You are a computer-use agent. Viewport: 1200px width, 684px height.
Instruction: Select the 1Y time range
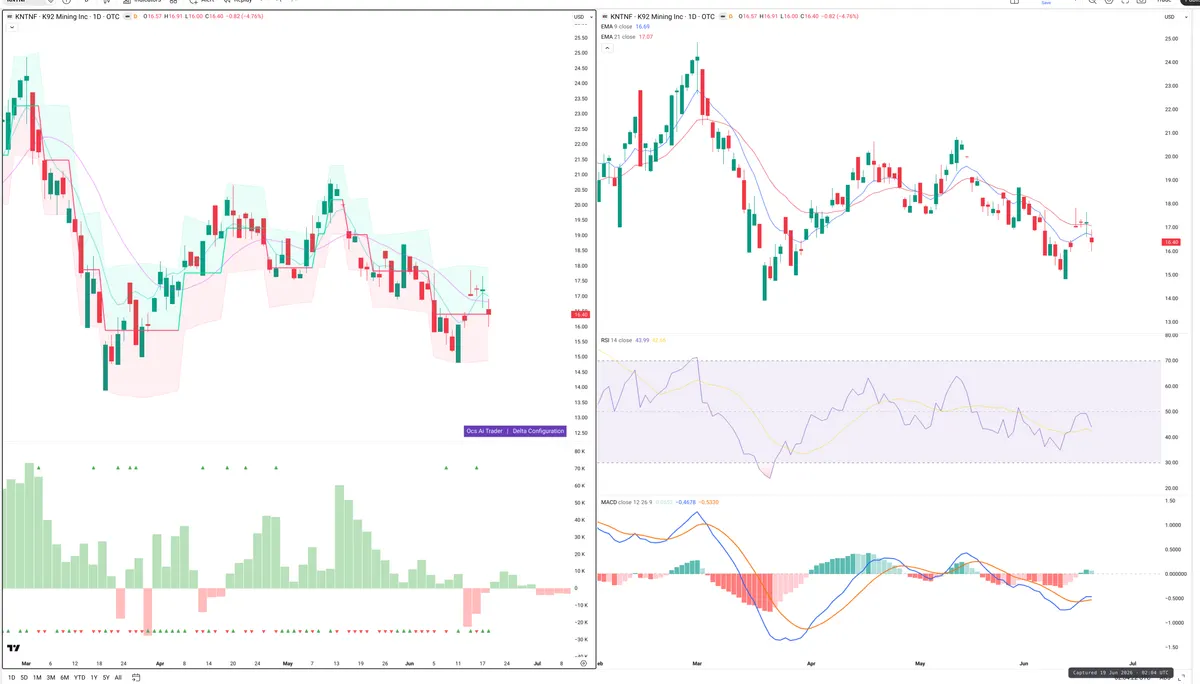94,677
